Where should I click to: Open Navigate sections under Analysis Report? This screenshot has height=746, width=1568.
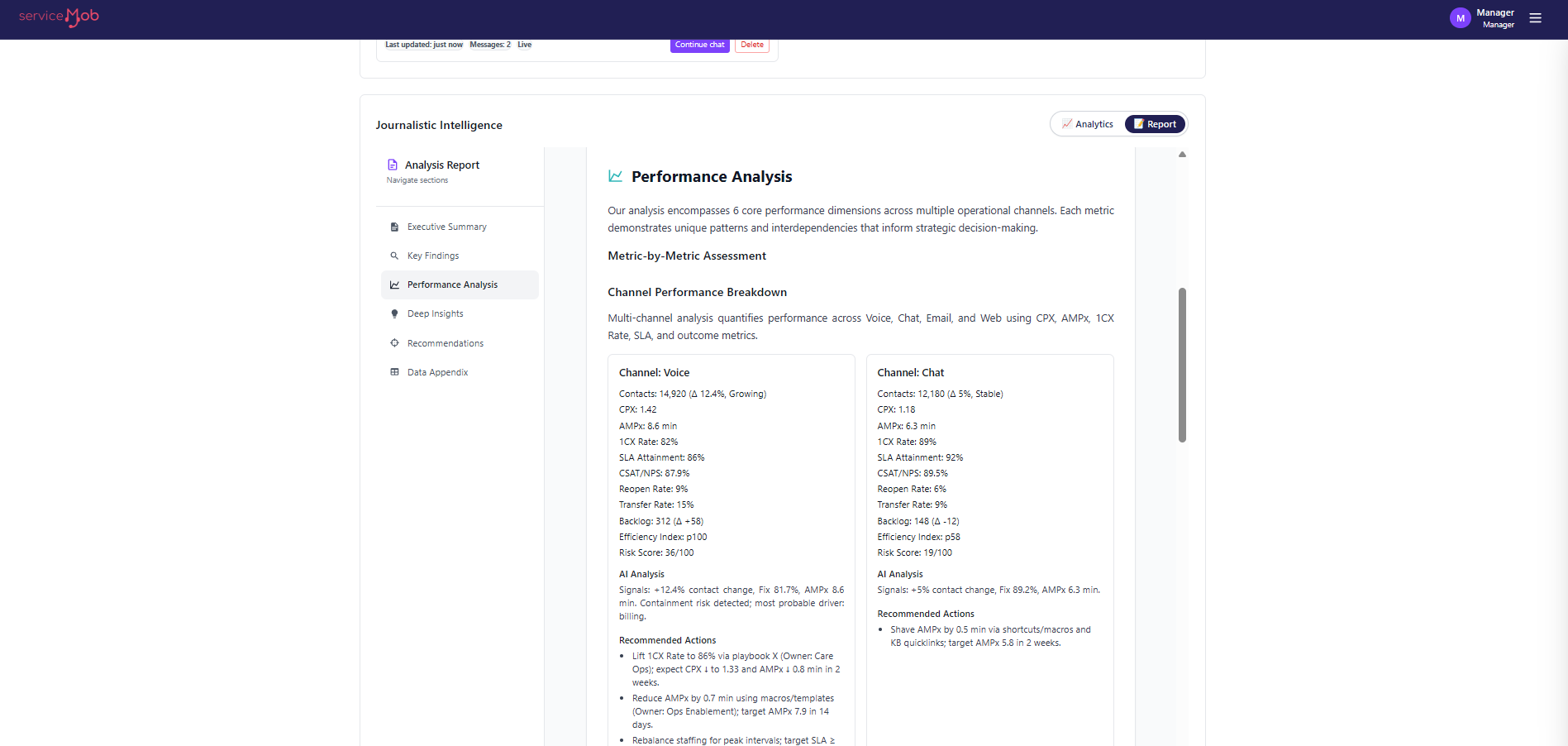coord(417,179)
